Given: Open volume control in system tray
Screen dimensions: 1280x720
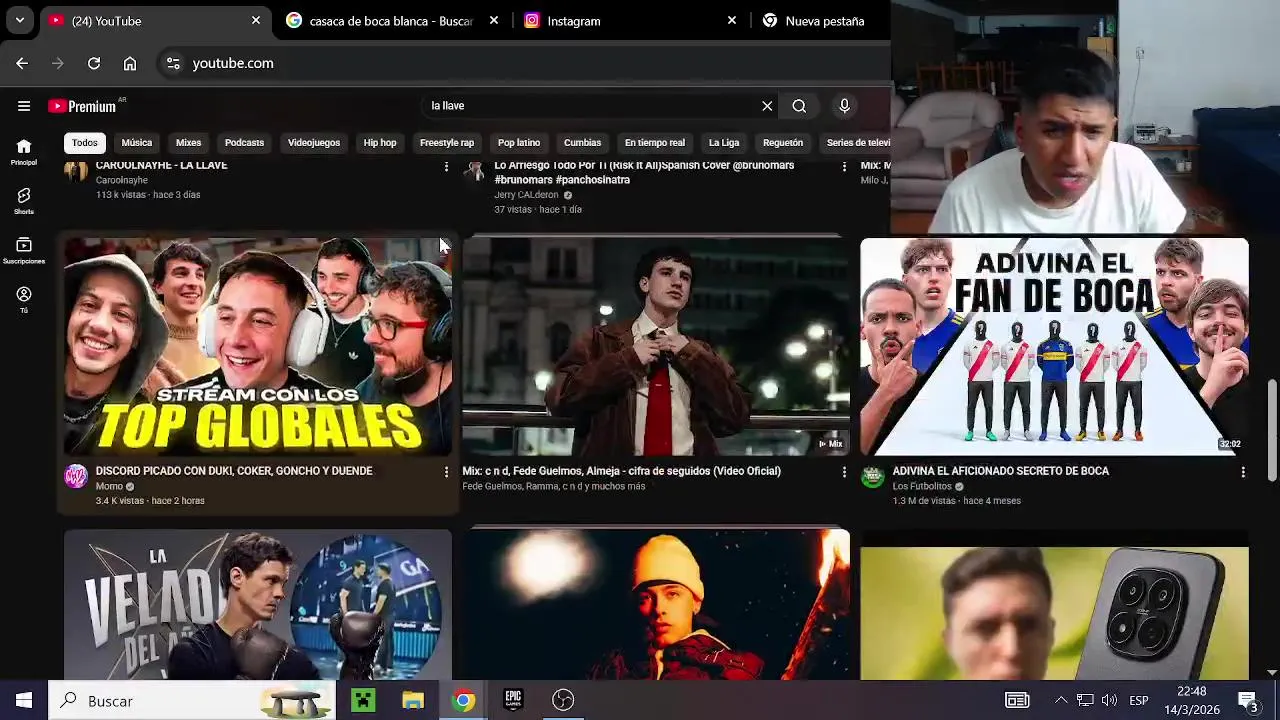Looking at the screenshot, I should (1109, 700).
